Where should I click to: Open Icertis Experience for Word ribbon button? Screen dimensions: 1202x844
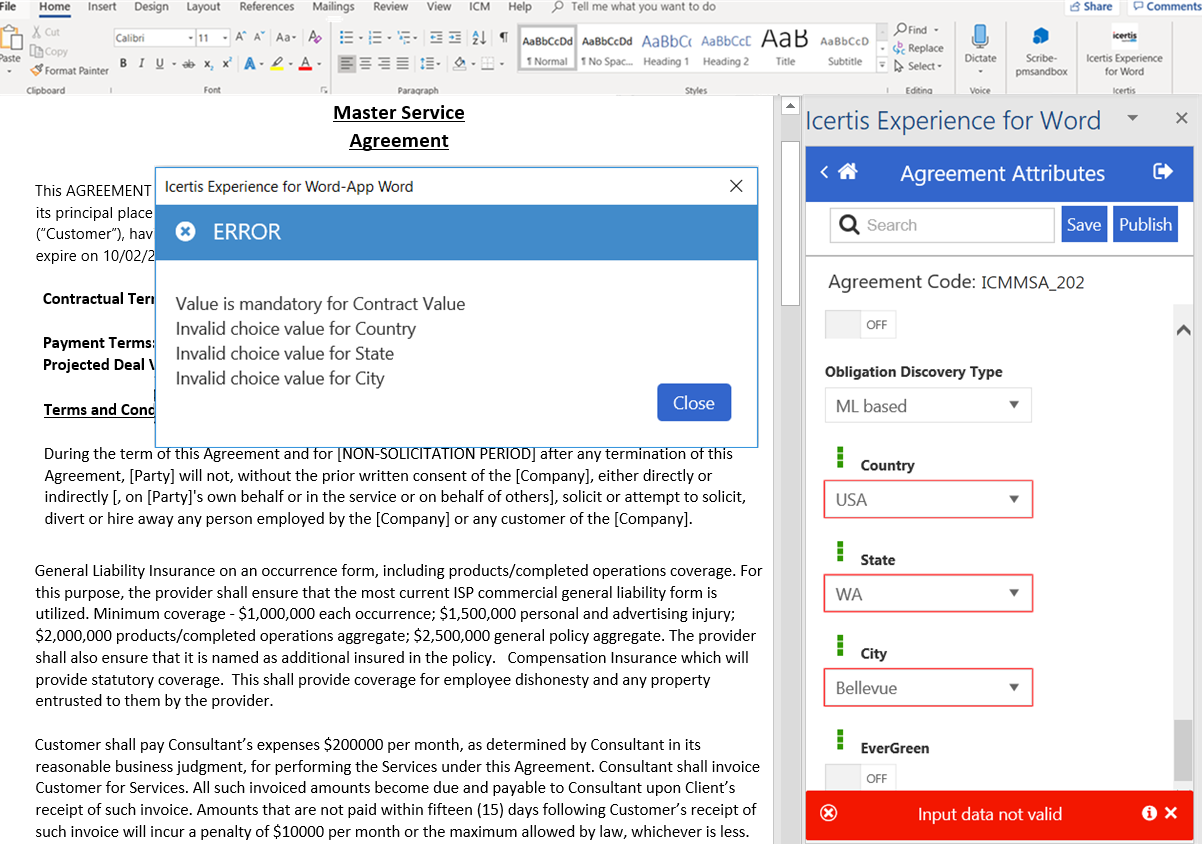click(1124, 50)
